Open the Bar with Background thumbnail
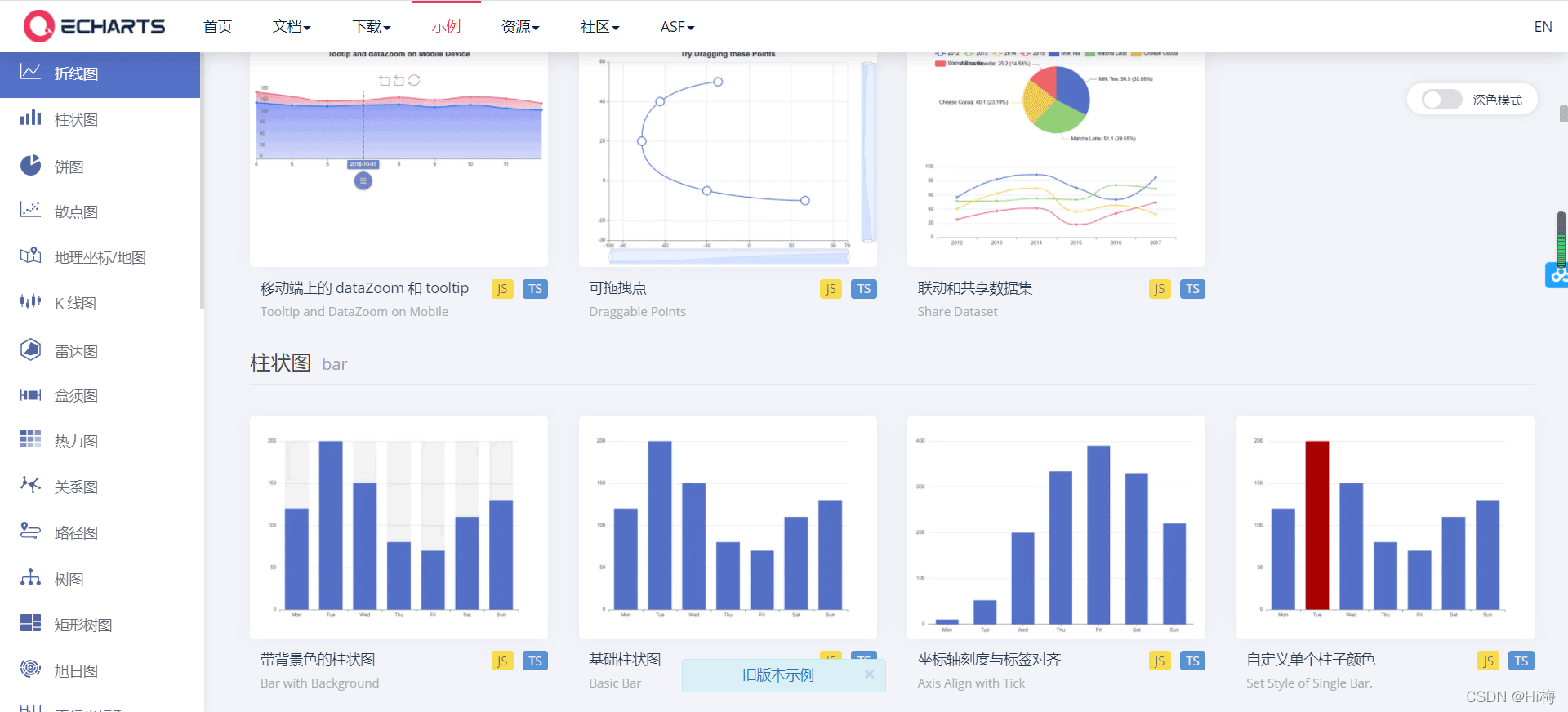 pyautogui.click(x=399, y=527)
